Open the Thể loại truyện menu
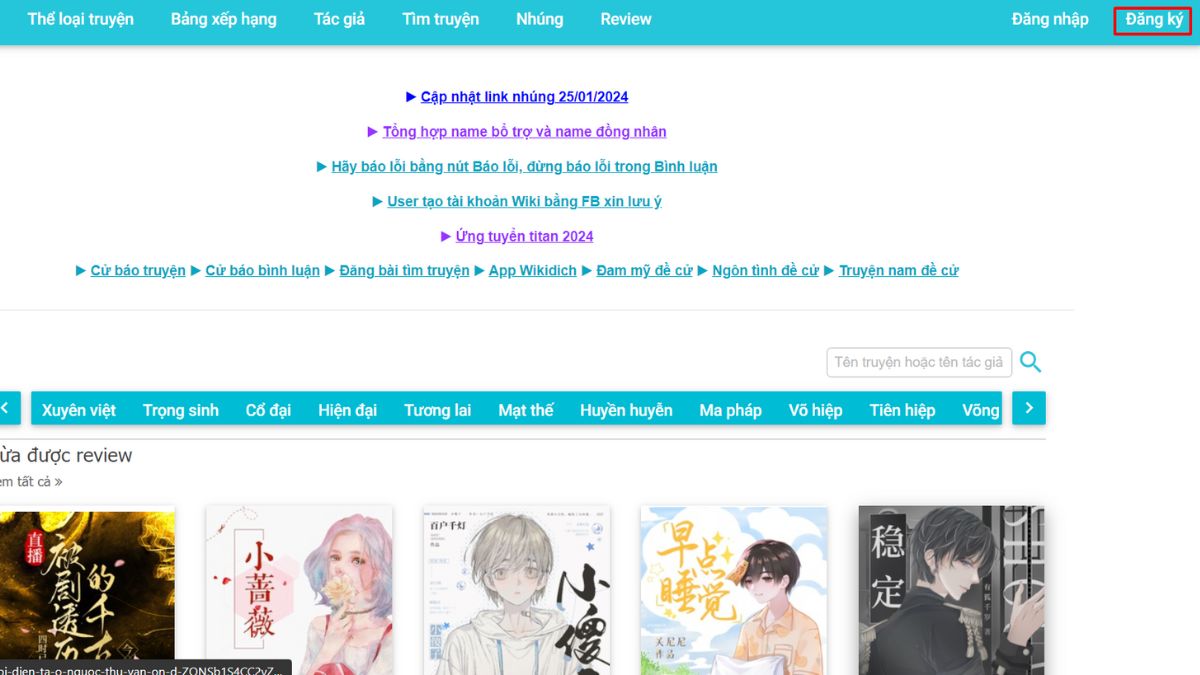The width and height of the screenshot is (1200, 675). (x=80, y=19)
